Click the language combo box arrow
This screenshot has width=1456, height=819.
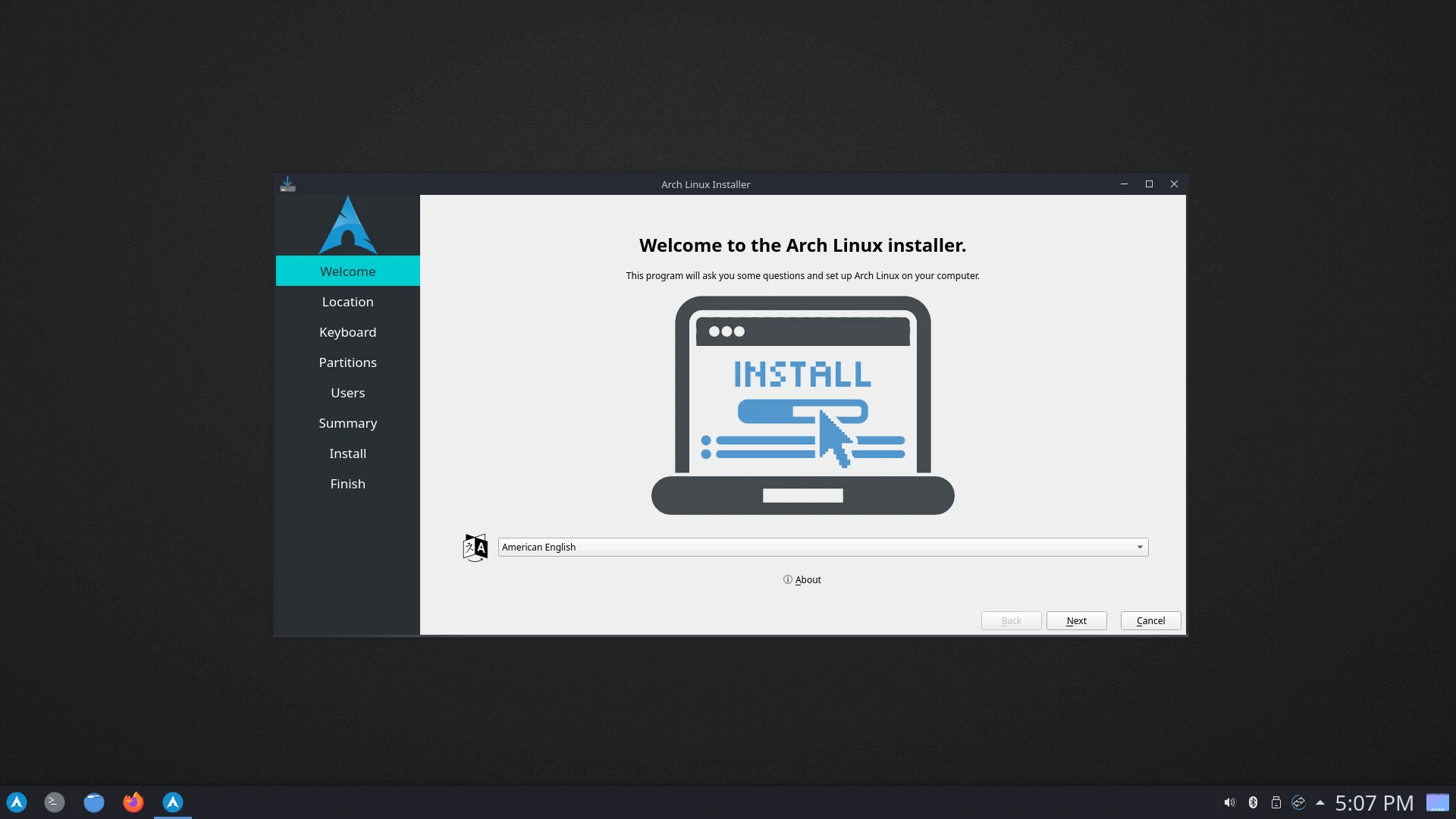point(1139,547)
